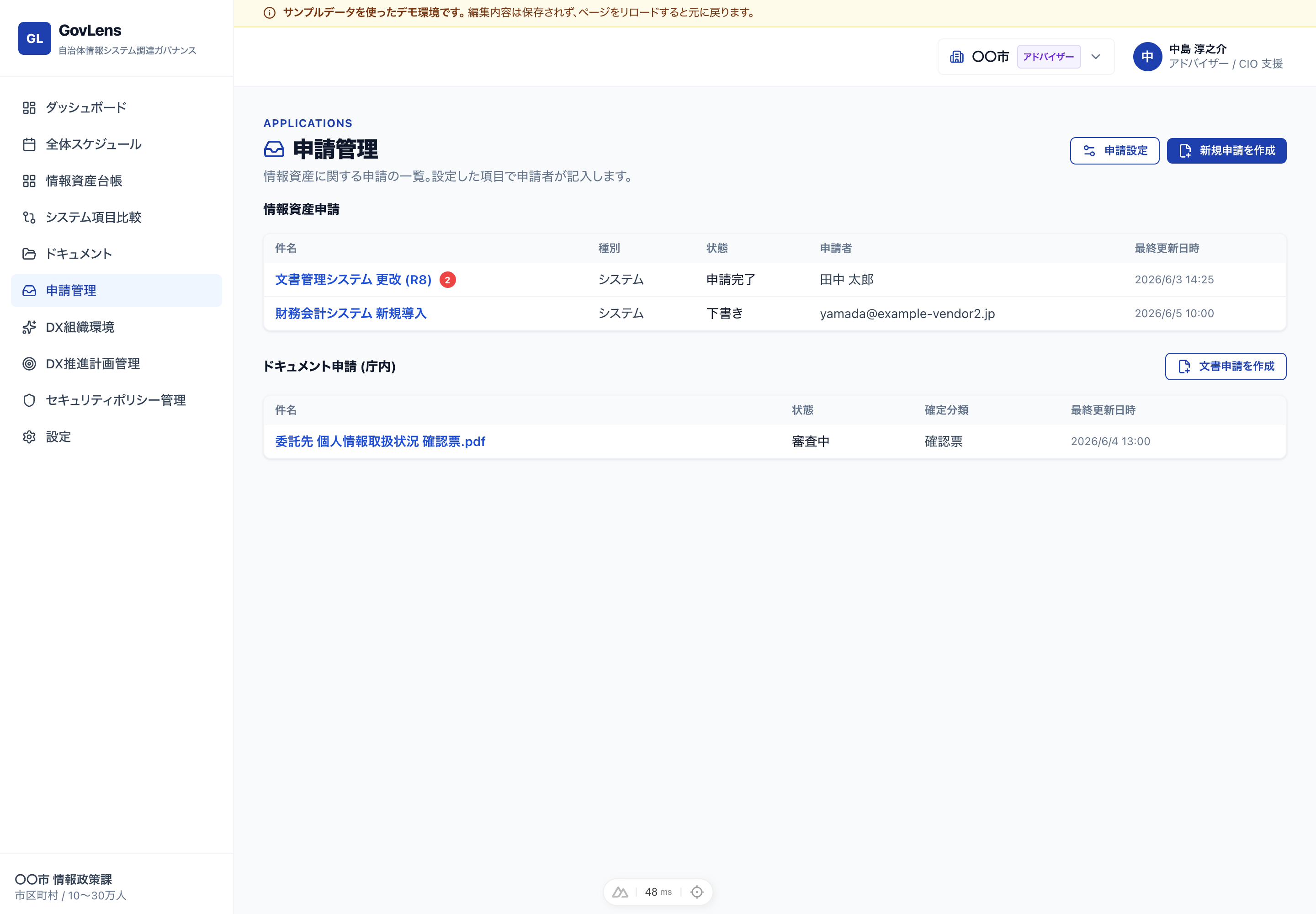Click the 申請管理 inbox sidebar icon
Viewport: 1316px width, 914px height.
click(x=29, y=290)
